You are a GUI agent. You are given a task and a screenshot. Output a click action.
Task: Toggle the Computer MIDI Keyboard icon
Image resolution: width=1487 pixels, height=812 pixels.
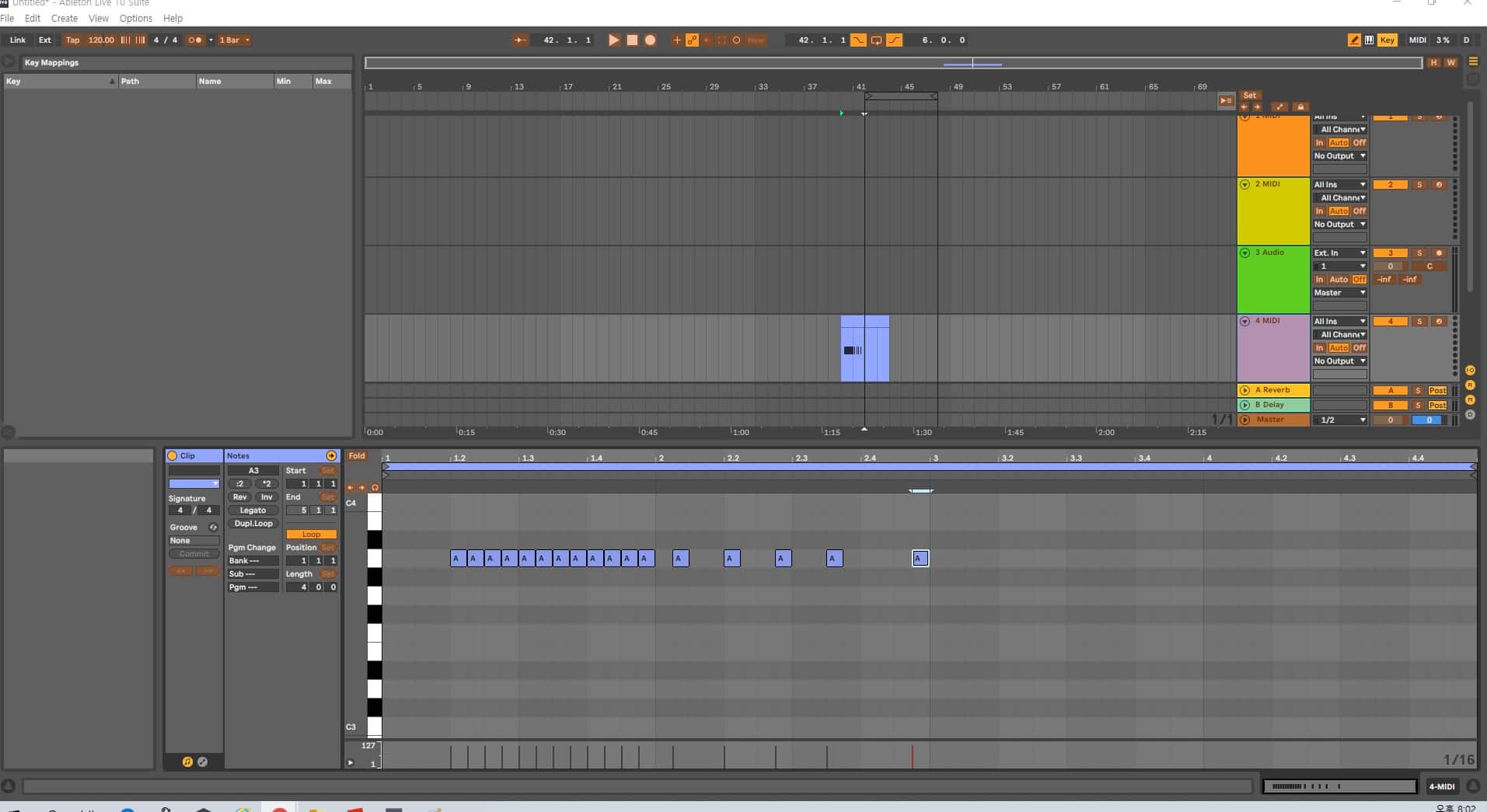1369,40
